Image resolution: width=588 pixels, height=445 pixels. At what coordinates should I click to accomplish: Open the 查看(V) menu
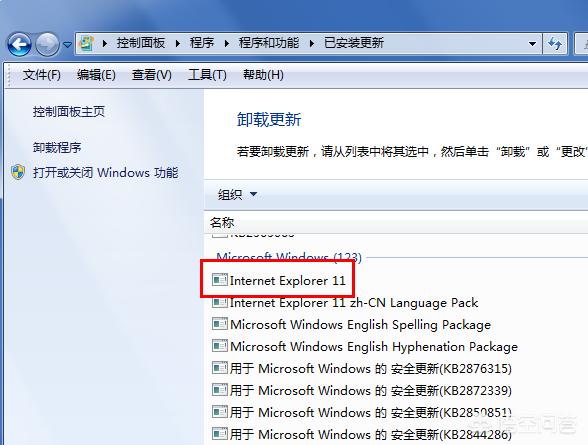(x=152, y=75)
